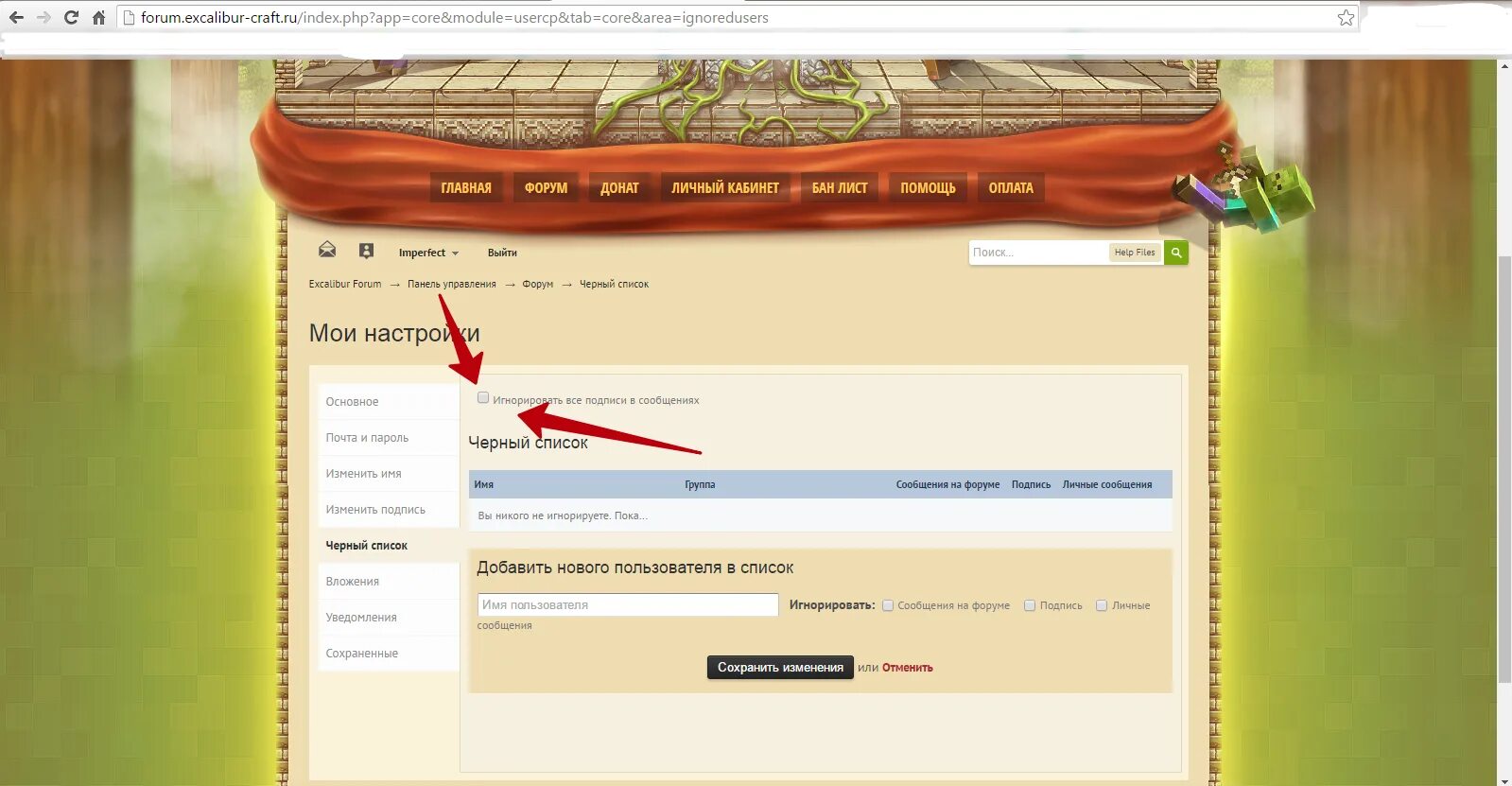Tick the Подпись ignore checkbox
The image size is (1512, 786).
pyautogui.click(x=1030, y=605)
